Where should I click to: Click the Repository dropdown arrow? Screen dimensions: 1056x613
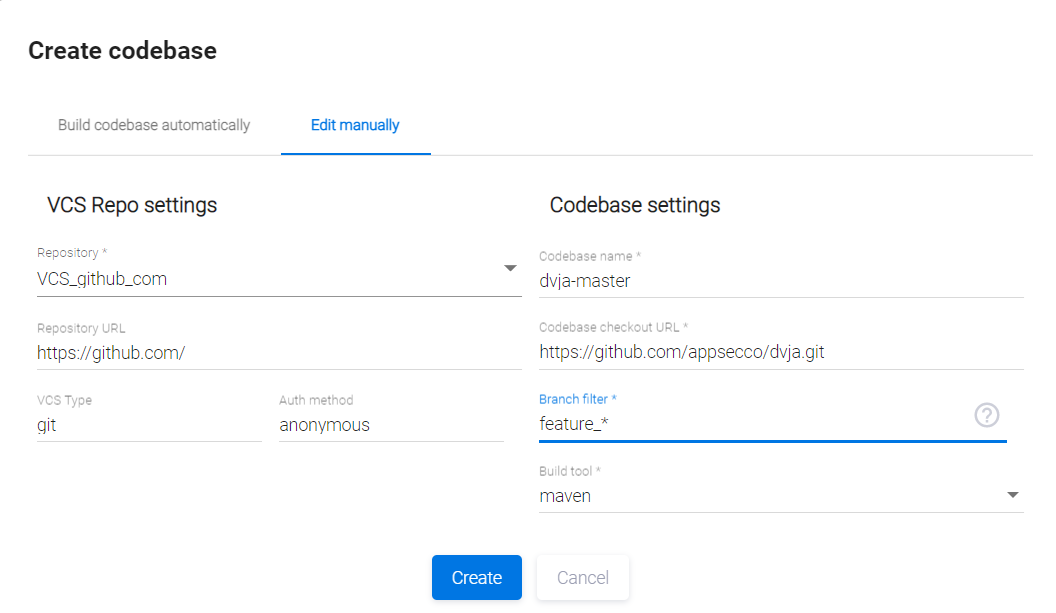click(x=510, y=268)
